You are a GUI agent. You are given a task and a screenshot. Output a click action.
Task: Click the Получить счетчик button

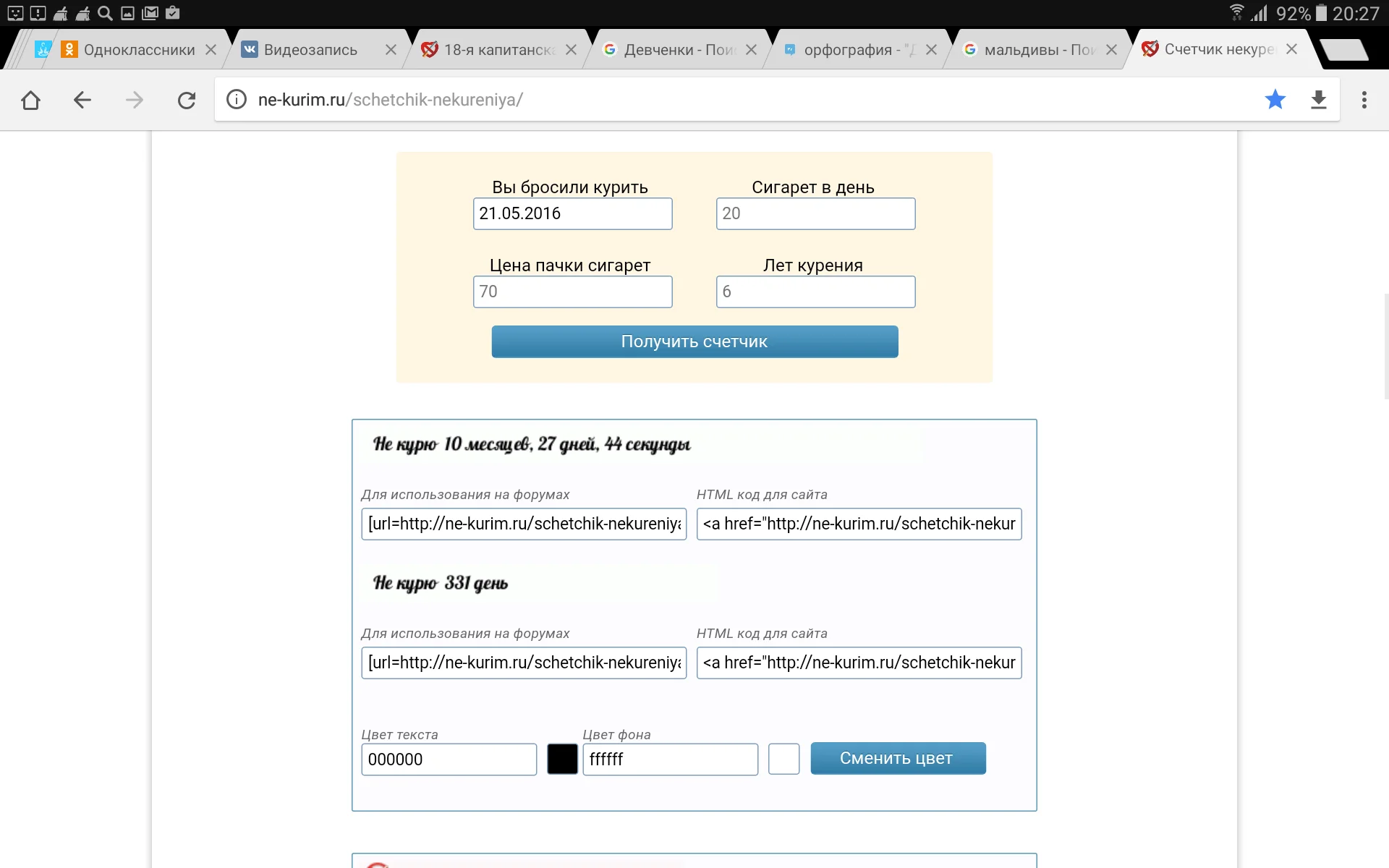pos(694,341)
